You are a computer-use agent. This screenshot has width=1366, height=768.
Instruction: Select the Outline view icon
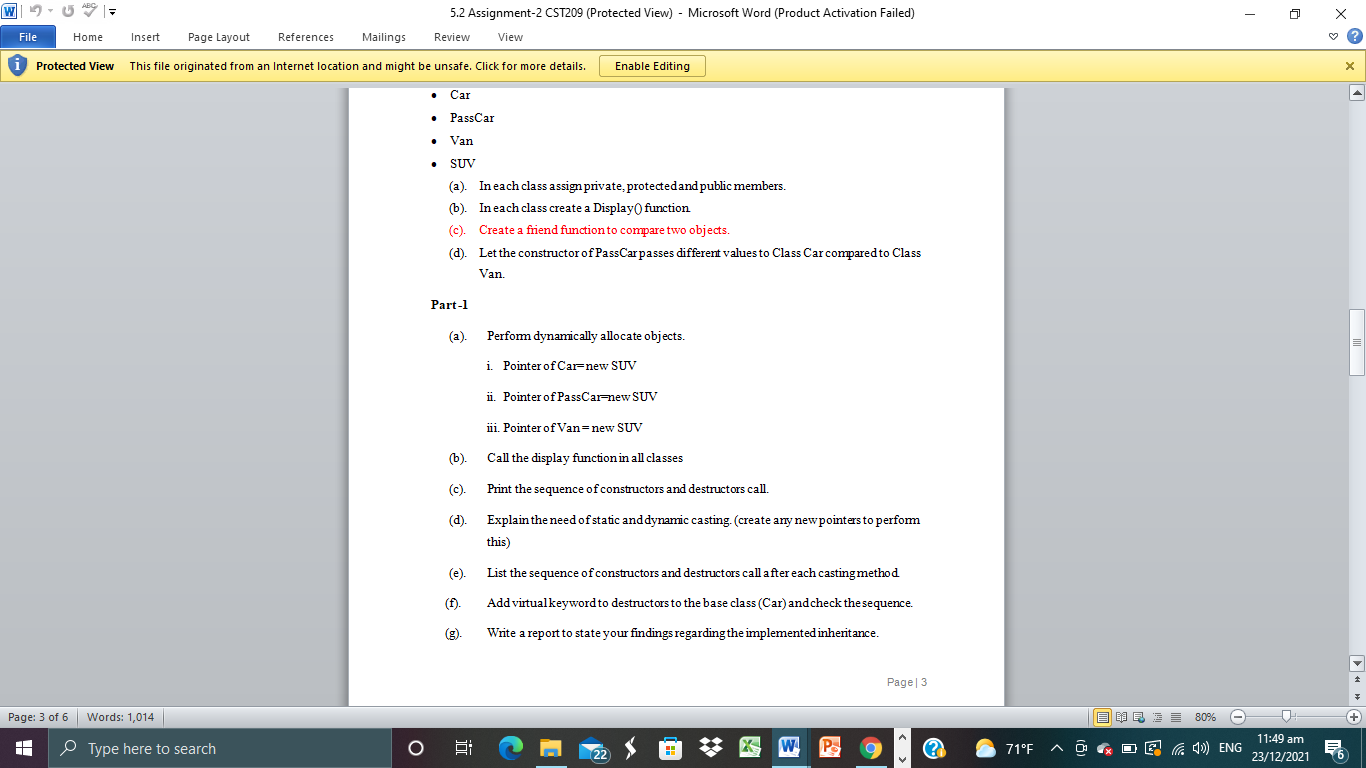(x=1156, y=716)
